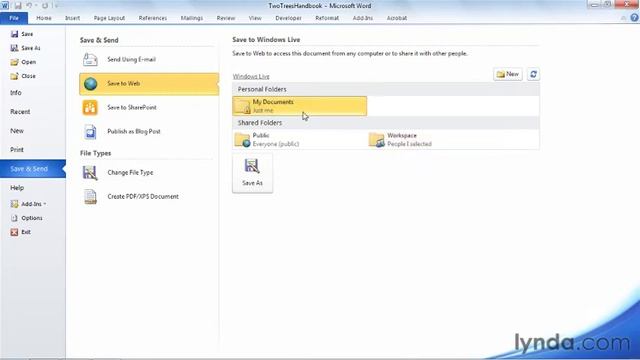Click the Undo icon in the quick access toolbar
Screen dimensions: 640x360
(x=29, y=6)
